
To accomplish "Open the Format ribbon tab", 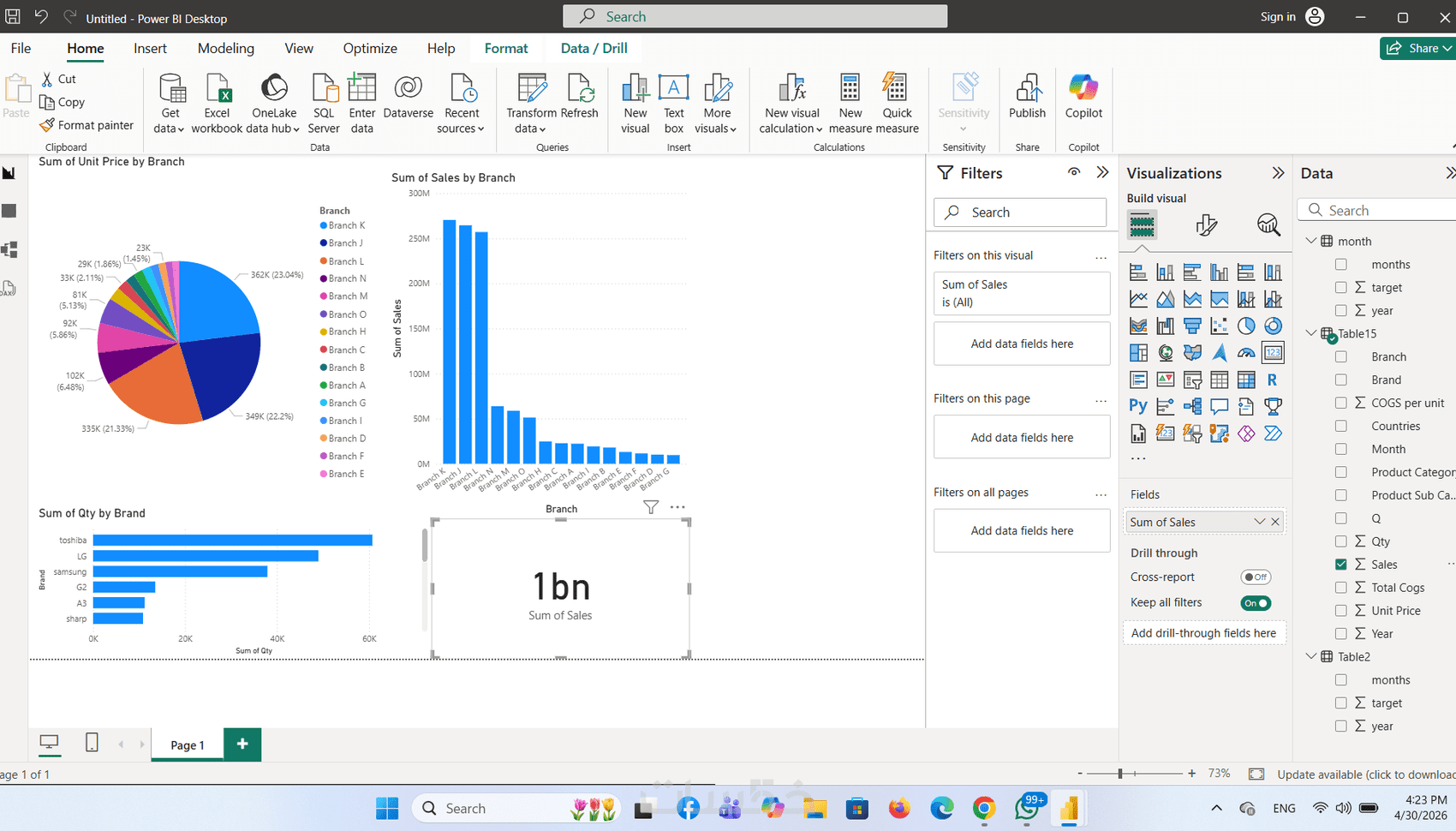I will 506,49.
